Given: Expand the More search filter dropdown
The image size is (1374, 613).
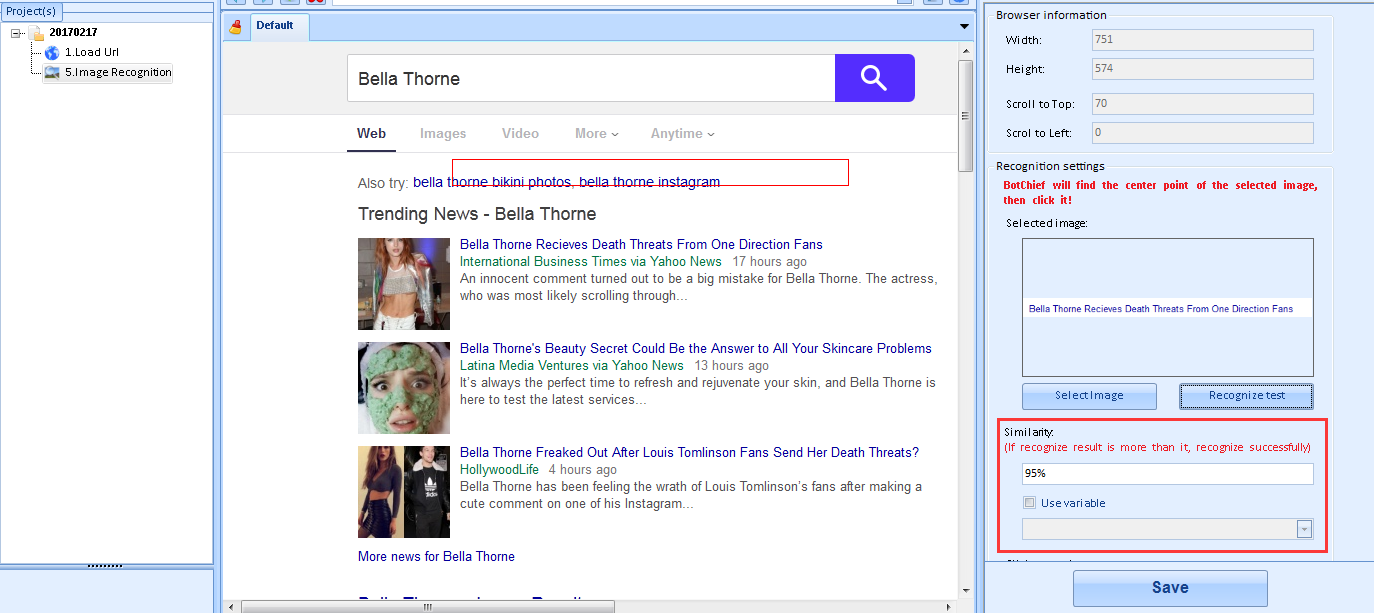Looking at the screenshot, I should coord(596,134).
